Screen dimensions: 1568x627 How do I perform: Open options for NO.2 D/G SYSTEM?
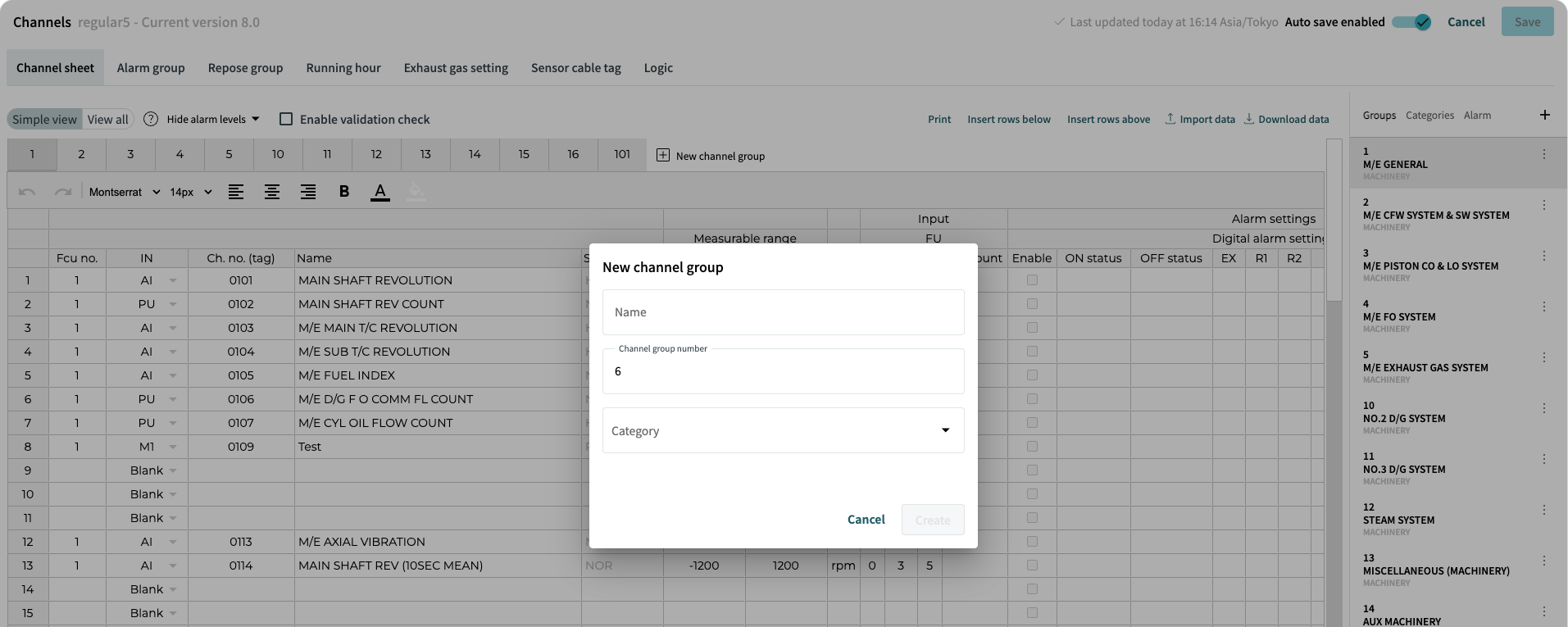point(1544,408)
